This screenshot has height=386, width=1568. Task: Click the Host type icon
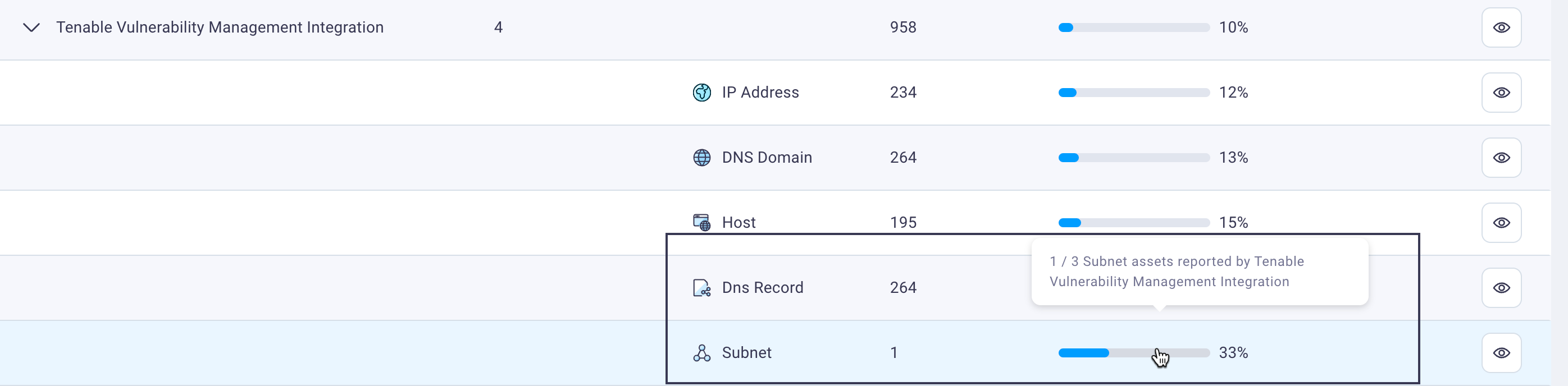(702, 223)
